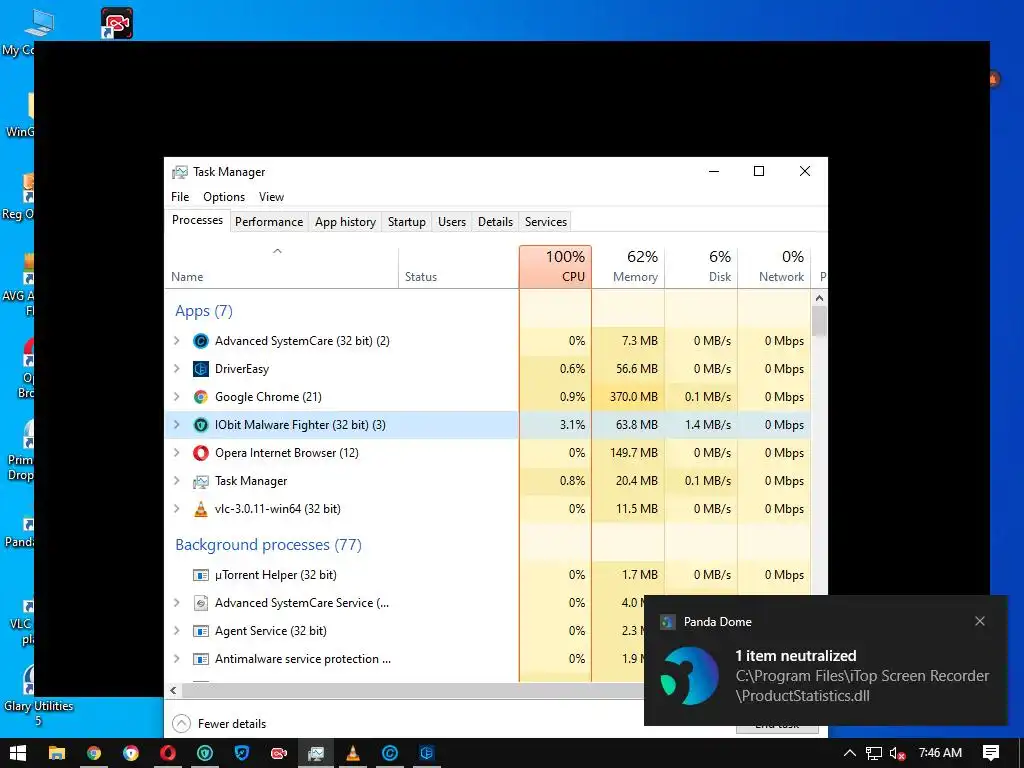Open VLC media player taskbar icon
This screenshot has width=1024, height=768.
coord(353,753)
